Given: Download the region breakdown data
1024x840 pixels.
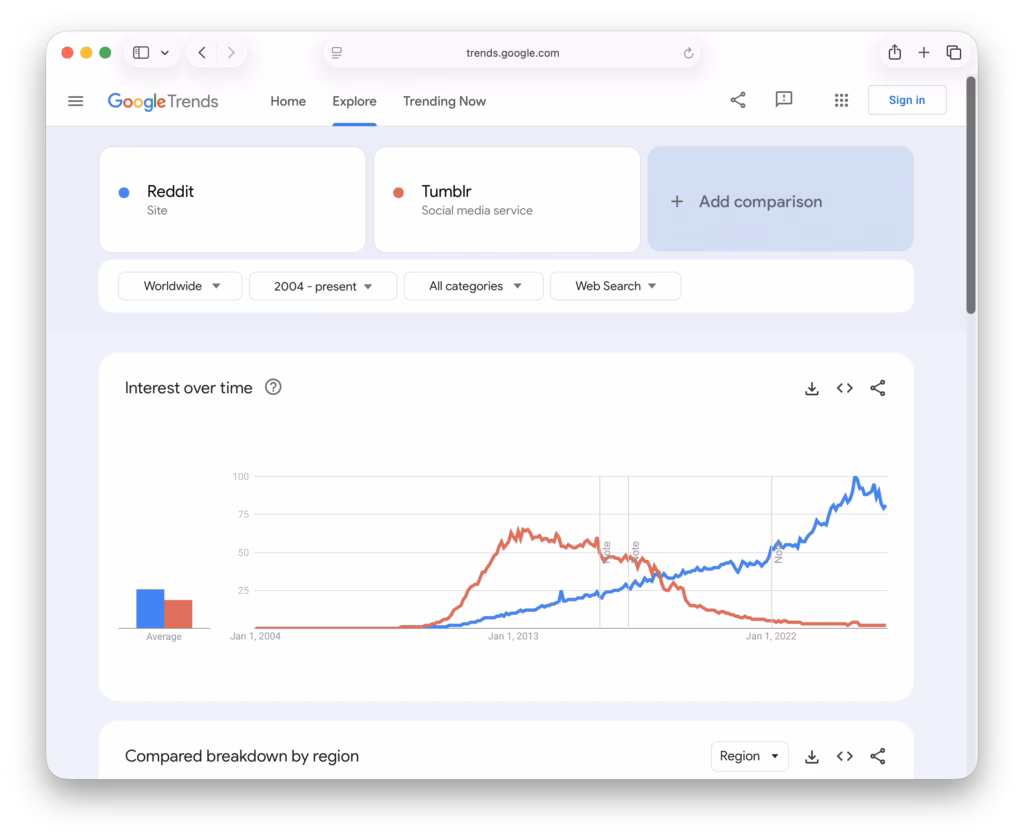Looking at the screenshot, I should pos(812,756).
